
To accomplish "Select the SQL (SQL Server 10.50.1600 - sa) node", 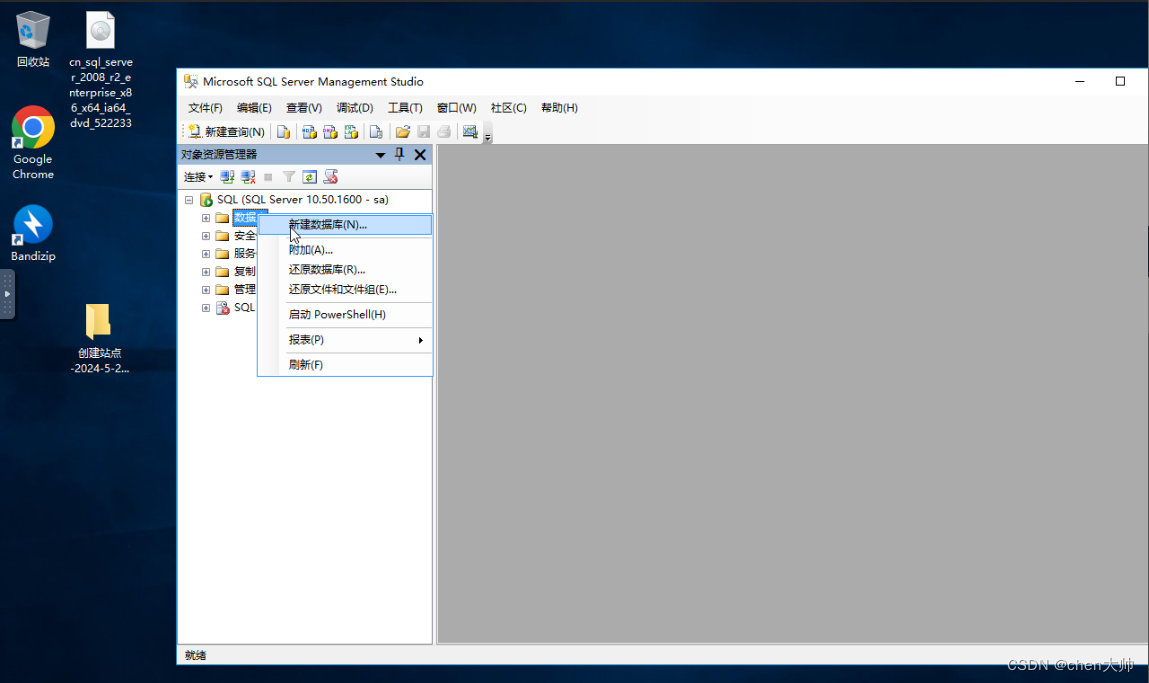I will coord(303,199).
